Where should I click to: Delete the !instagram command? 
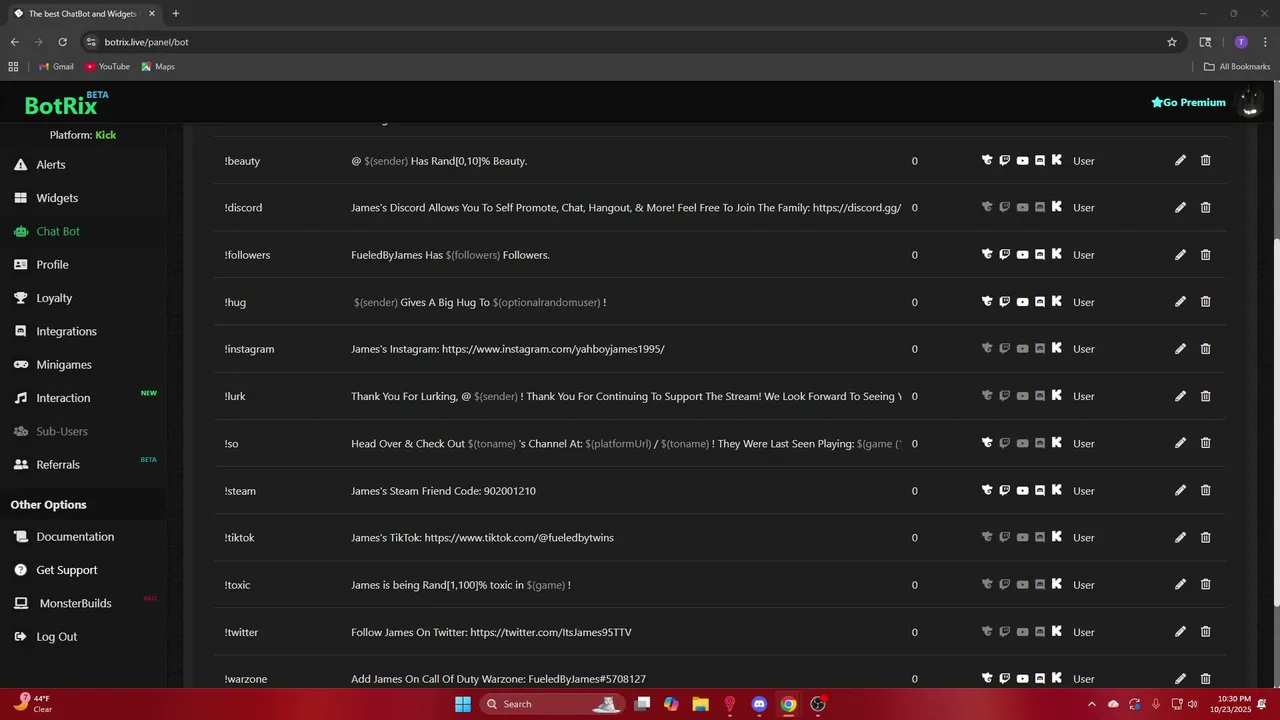coord(1205,348)
